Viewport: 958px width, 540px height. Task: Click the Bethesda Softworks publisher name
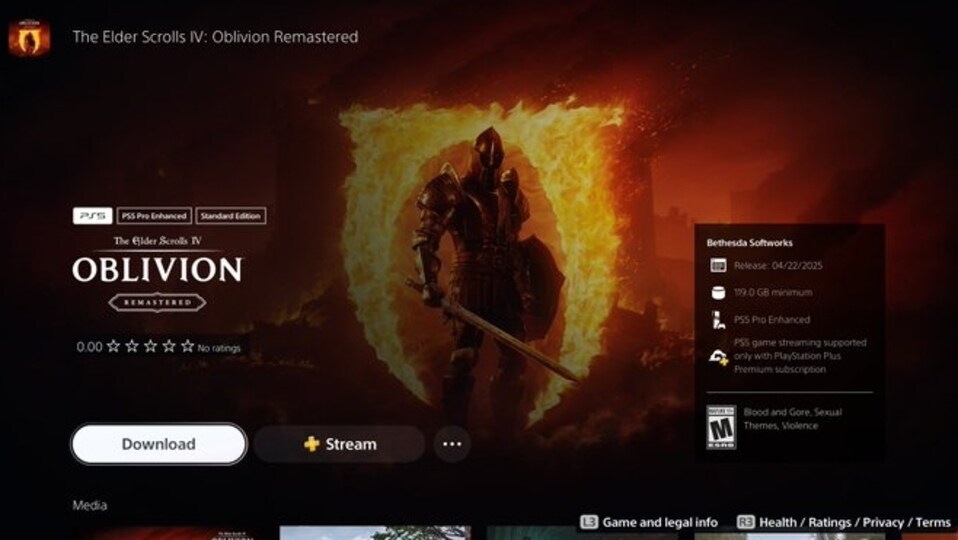tap(750, 243)
